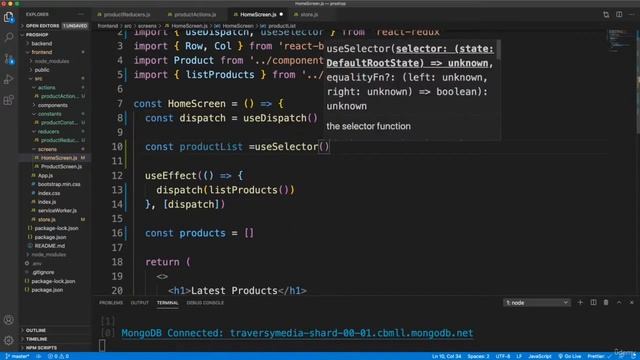Click the Explorer more actions ellipsis

pos(80,14)
